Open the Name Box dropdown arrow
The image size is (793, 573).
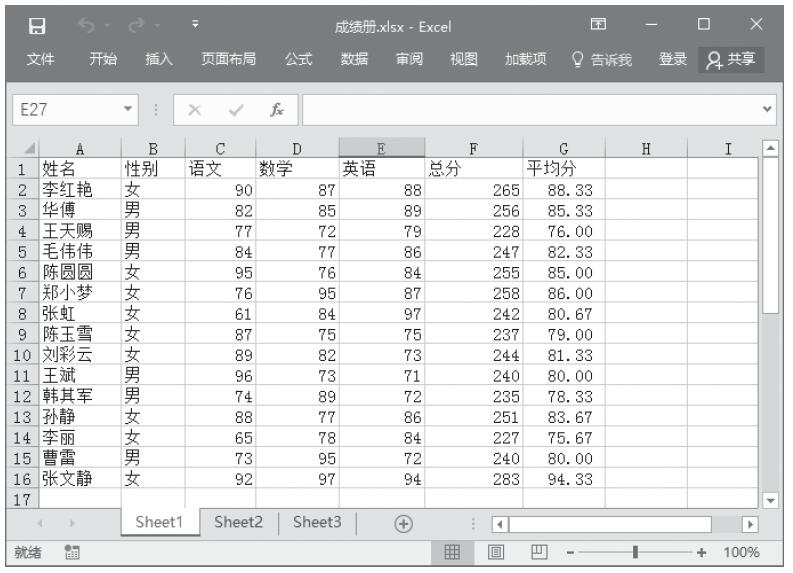pyautogui.click(x=127, y=109)
